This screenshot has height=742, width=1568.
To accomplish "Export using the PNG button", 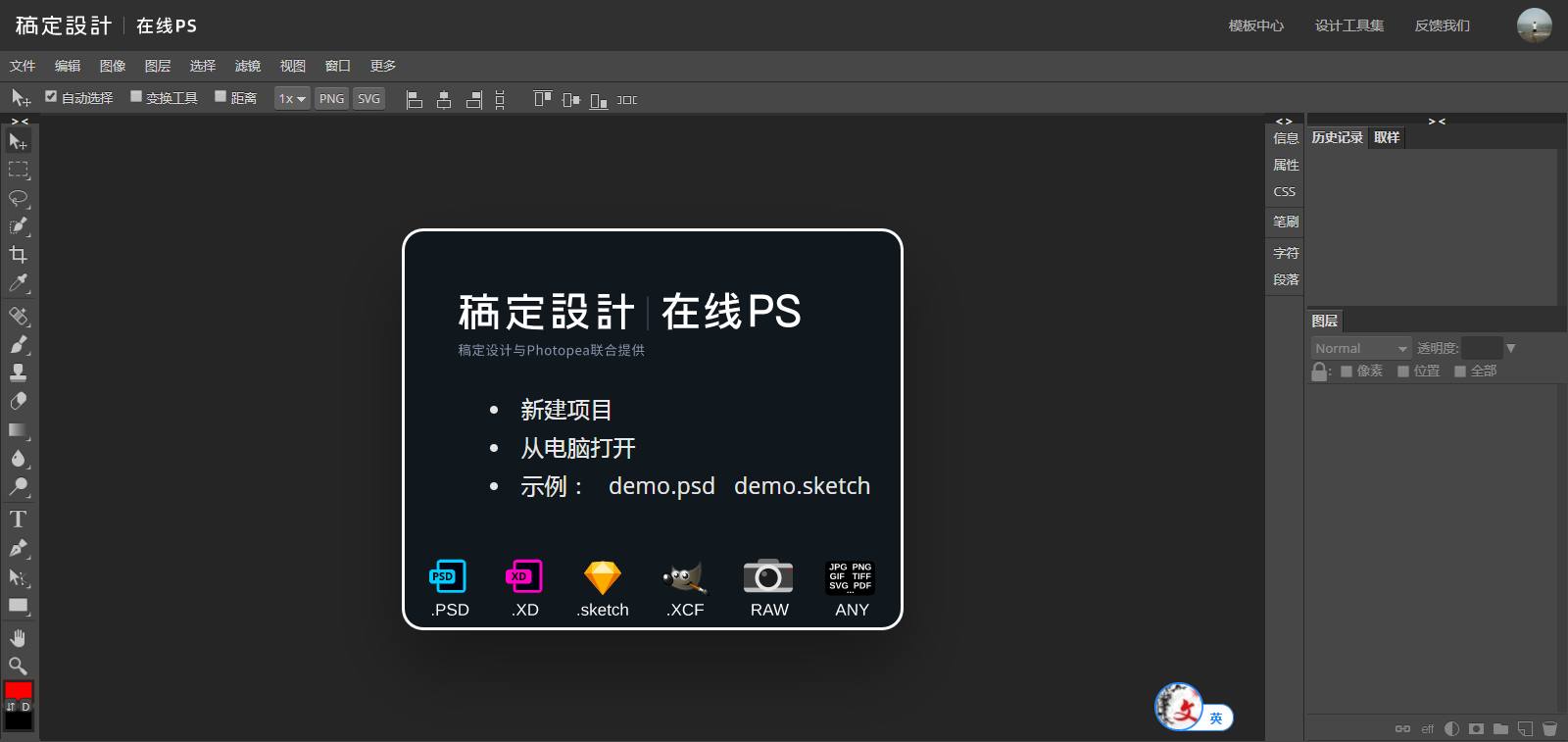I will (x=332, y=99).
